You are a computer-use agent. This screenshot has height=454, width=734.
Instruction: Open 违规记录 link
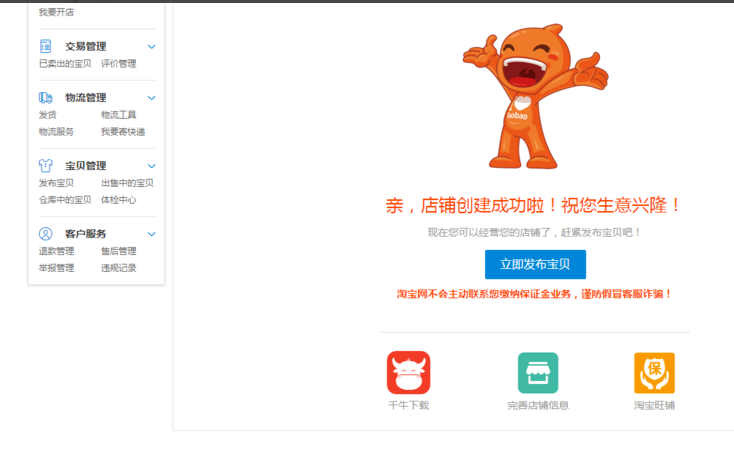(x=118, y=268)
